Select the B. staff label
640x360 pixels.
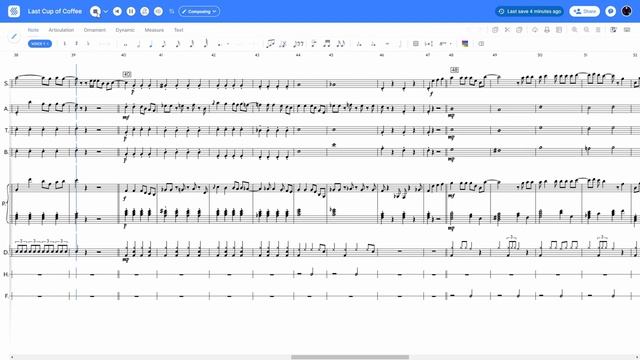pyautogui.click(x=6, y=152)
